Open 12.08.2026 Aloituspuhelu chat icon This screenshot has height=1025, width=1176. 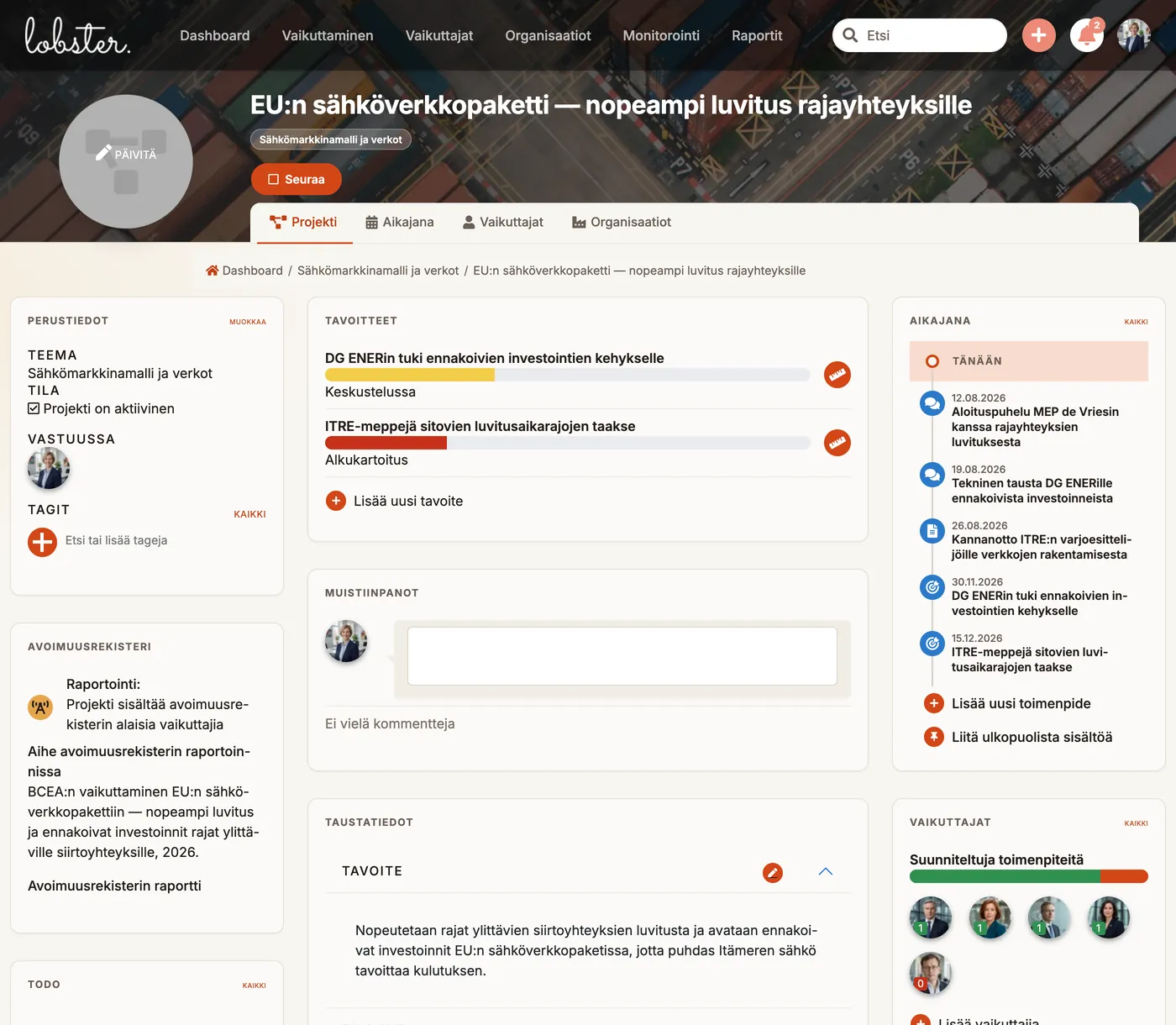point(932,404)
